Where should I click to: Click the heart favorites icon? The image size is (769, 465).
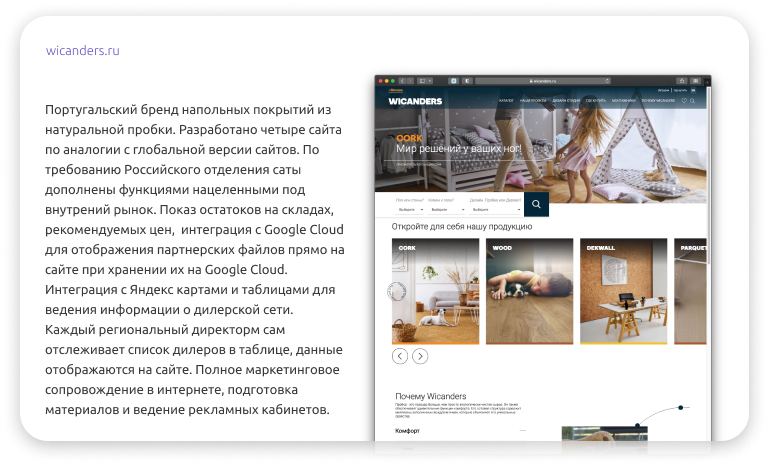coord(684,101)
